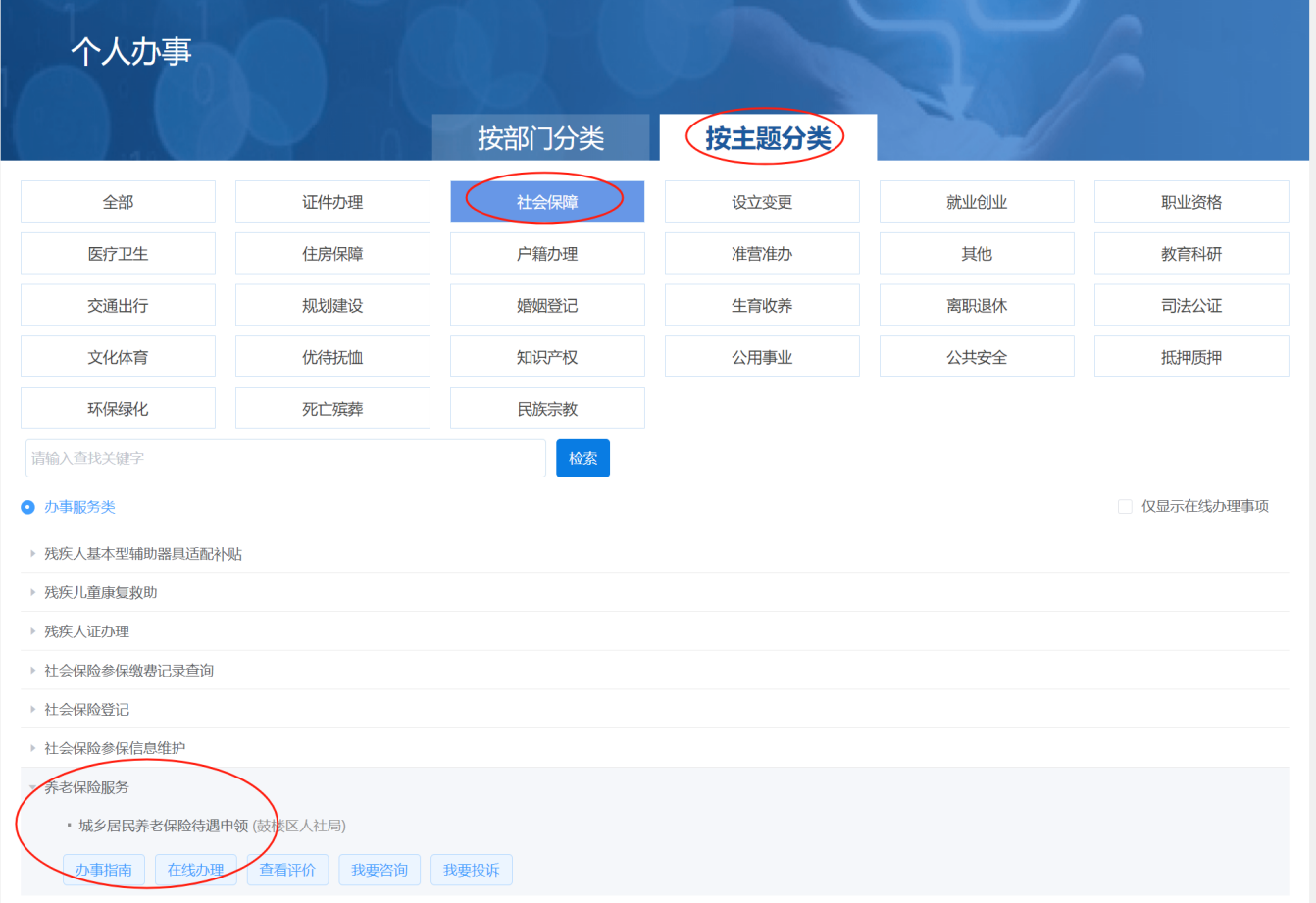Click 我要投诉 complaint button
The image size is (1316, 903).
(x=472, y=871)
